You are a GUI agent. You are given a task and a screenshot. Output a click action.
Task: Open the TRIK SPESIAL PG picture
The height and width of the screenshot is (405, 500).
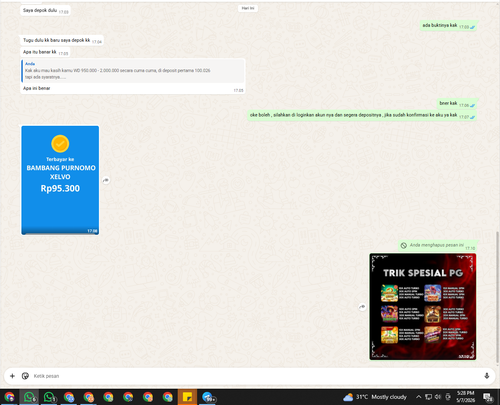pyautogui.click(x=423, y=307)
